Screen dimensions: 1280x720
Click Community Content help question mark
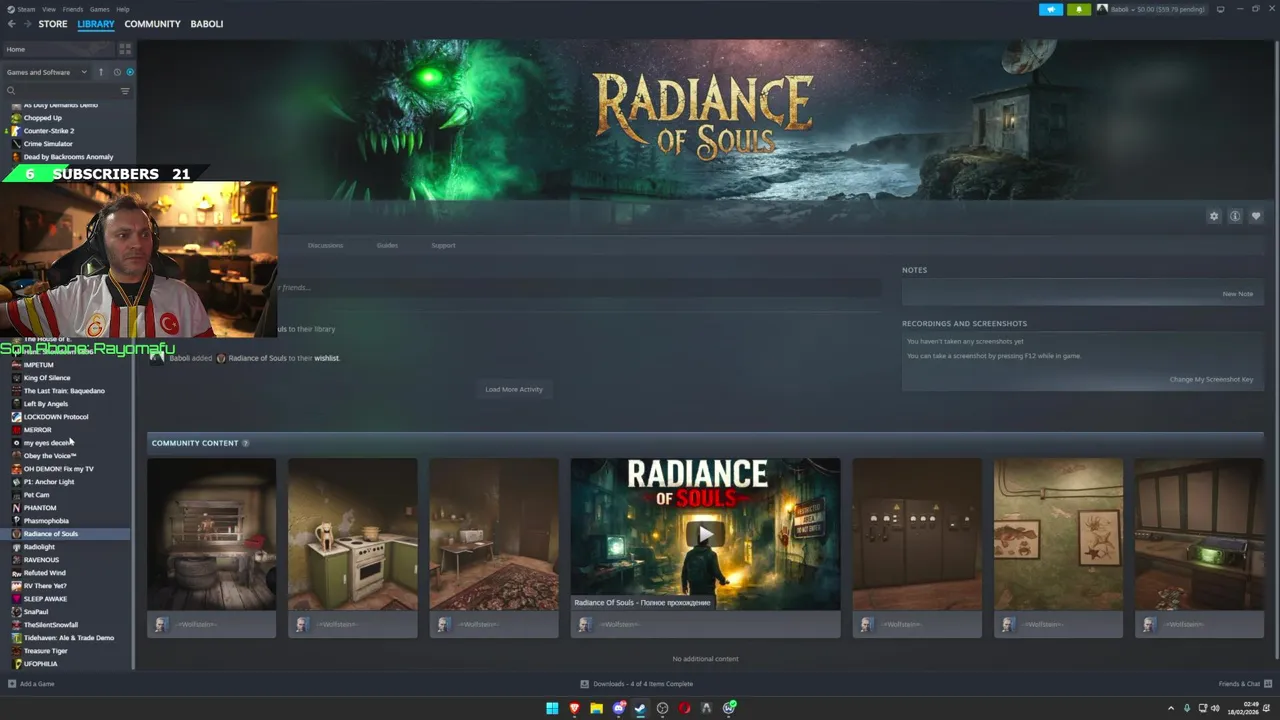[x=245, y=443]
